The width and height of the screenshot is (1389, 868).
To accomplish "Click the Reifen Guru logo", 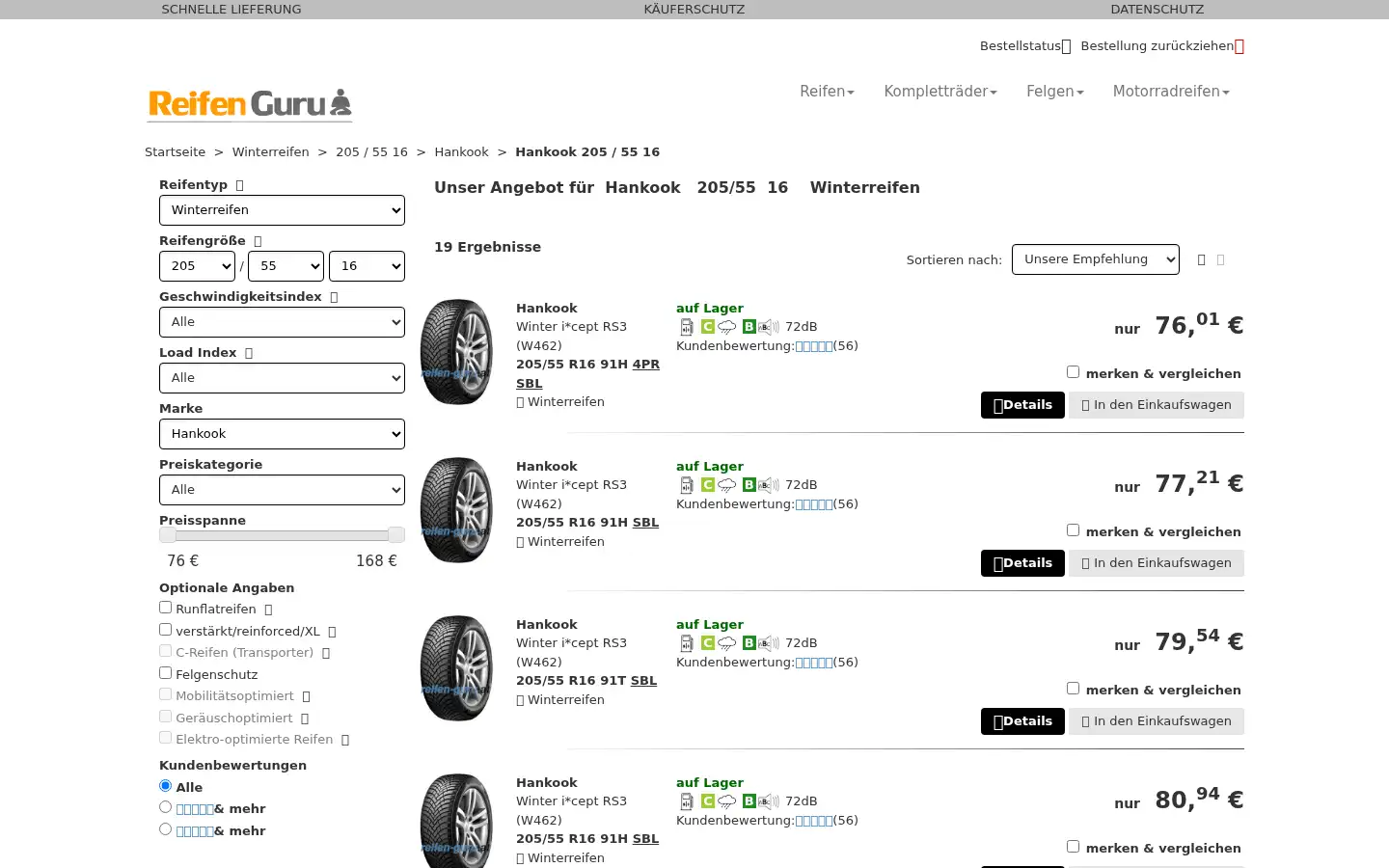I will (250, 104).
